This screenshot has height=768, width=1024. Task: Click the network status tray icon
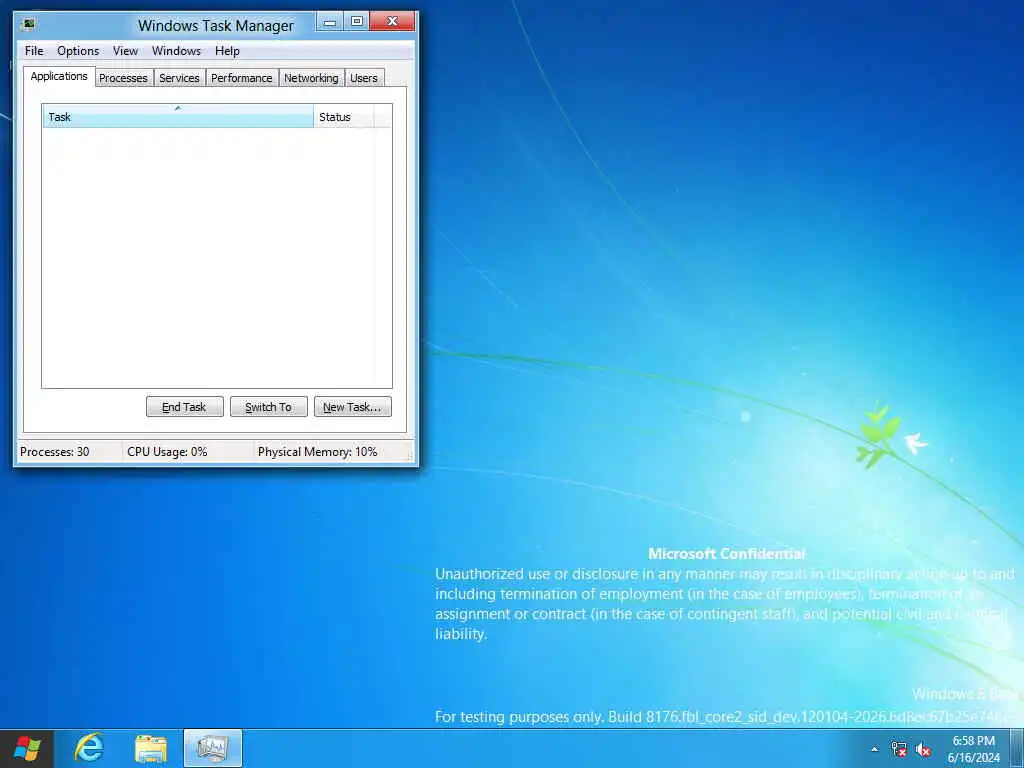coord(899,749)
